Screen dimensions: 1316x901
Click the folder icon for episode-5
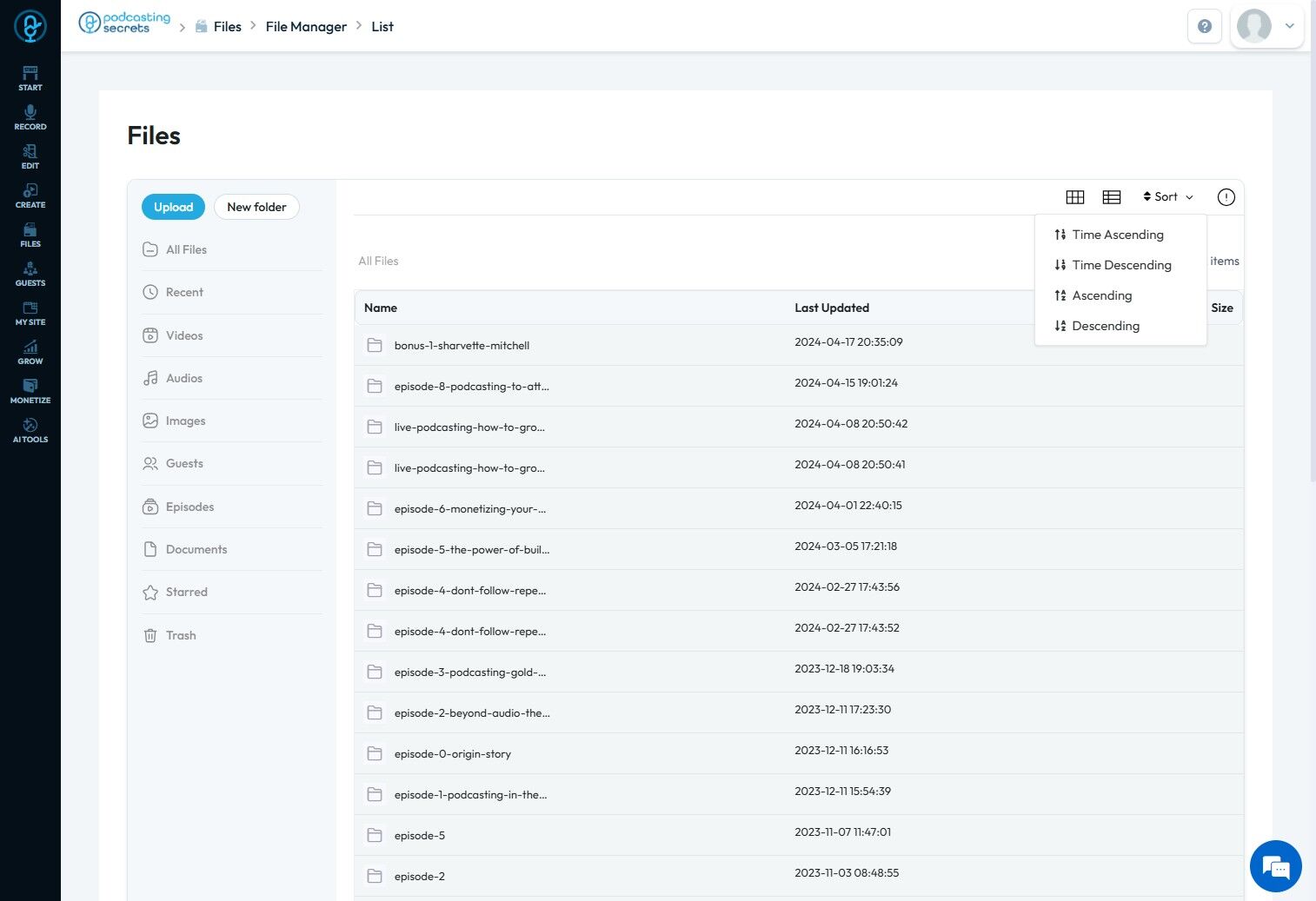(x=375, y=835)
